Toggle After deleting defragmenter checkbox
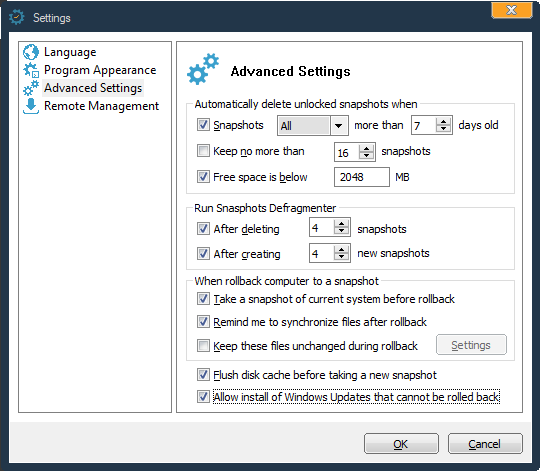 click(203, 229)
